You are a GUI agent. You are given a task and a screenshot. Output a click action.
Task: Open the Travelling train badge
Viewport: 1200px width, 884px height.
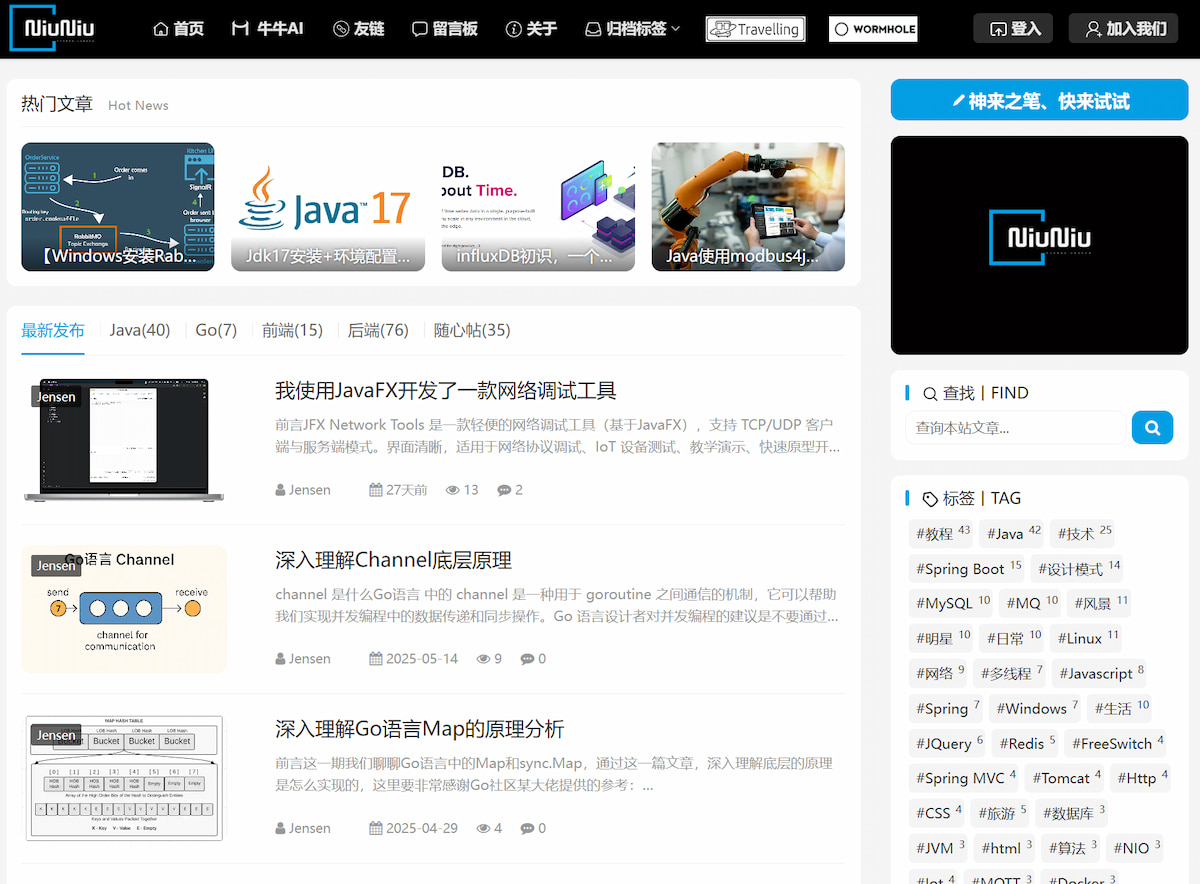point(755,29)
